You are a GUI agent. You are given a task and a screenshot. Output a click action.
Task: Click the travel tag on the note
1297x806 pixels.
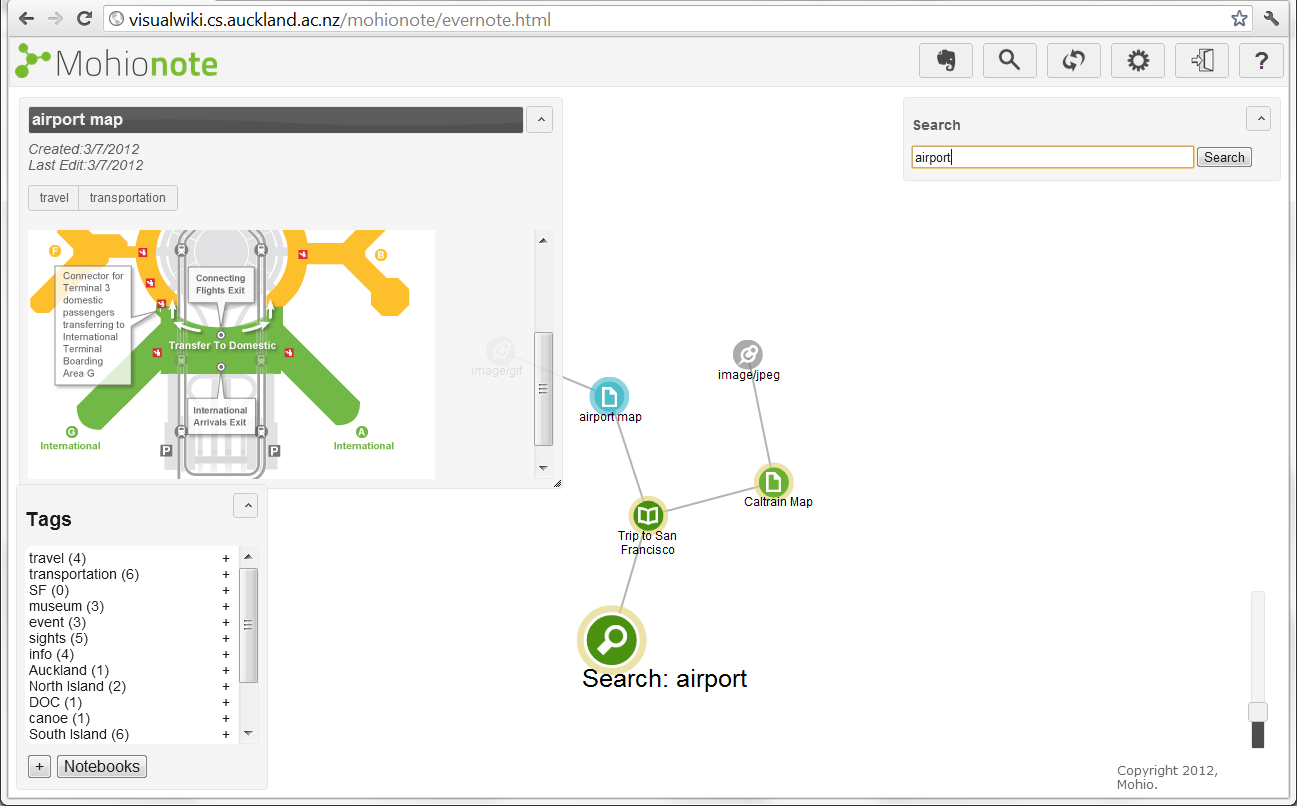54,198
